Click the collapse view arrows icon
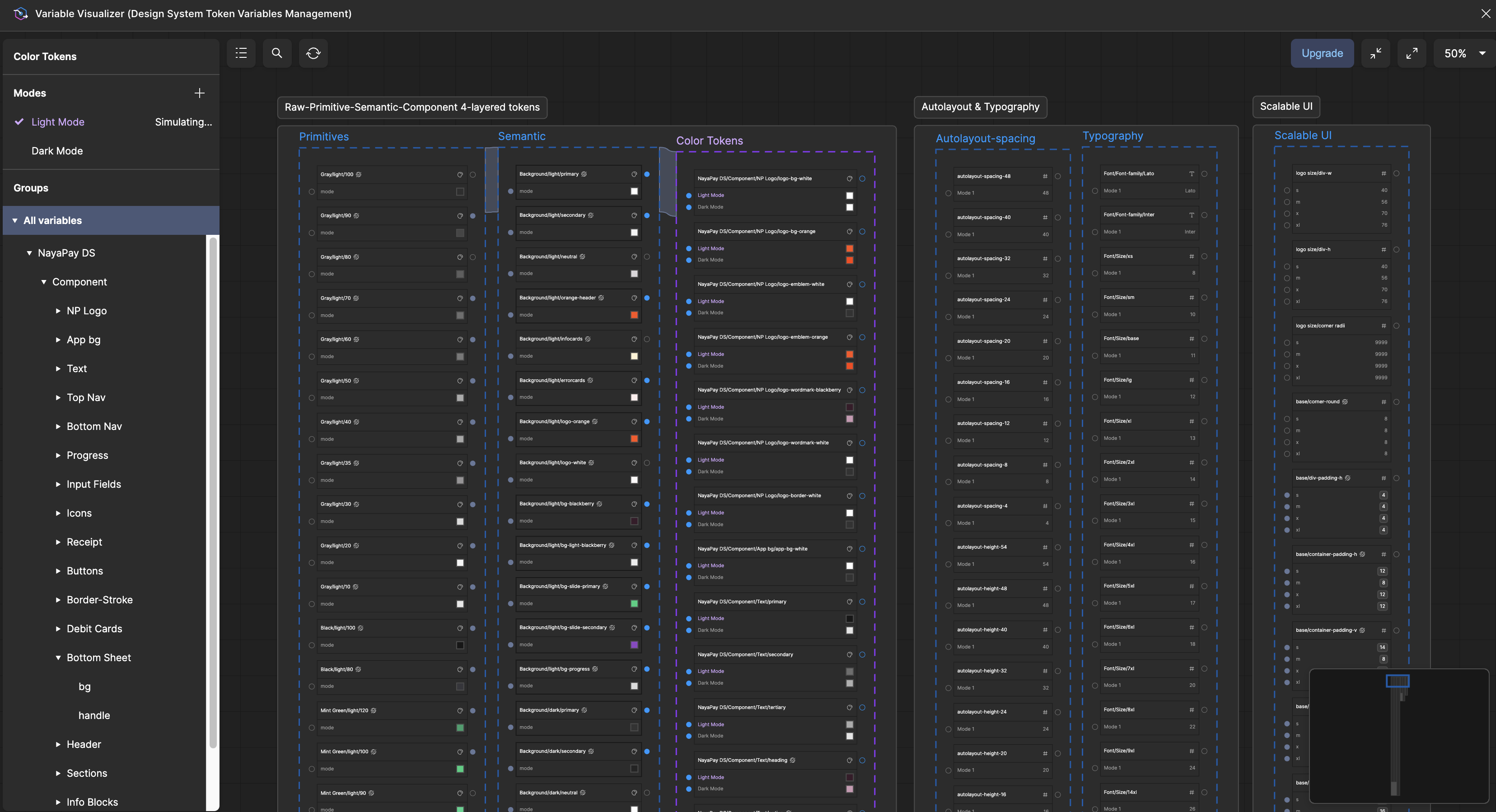This screenshot has height=812, width=1496. (1375, 53)
